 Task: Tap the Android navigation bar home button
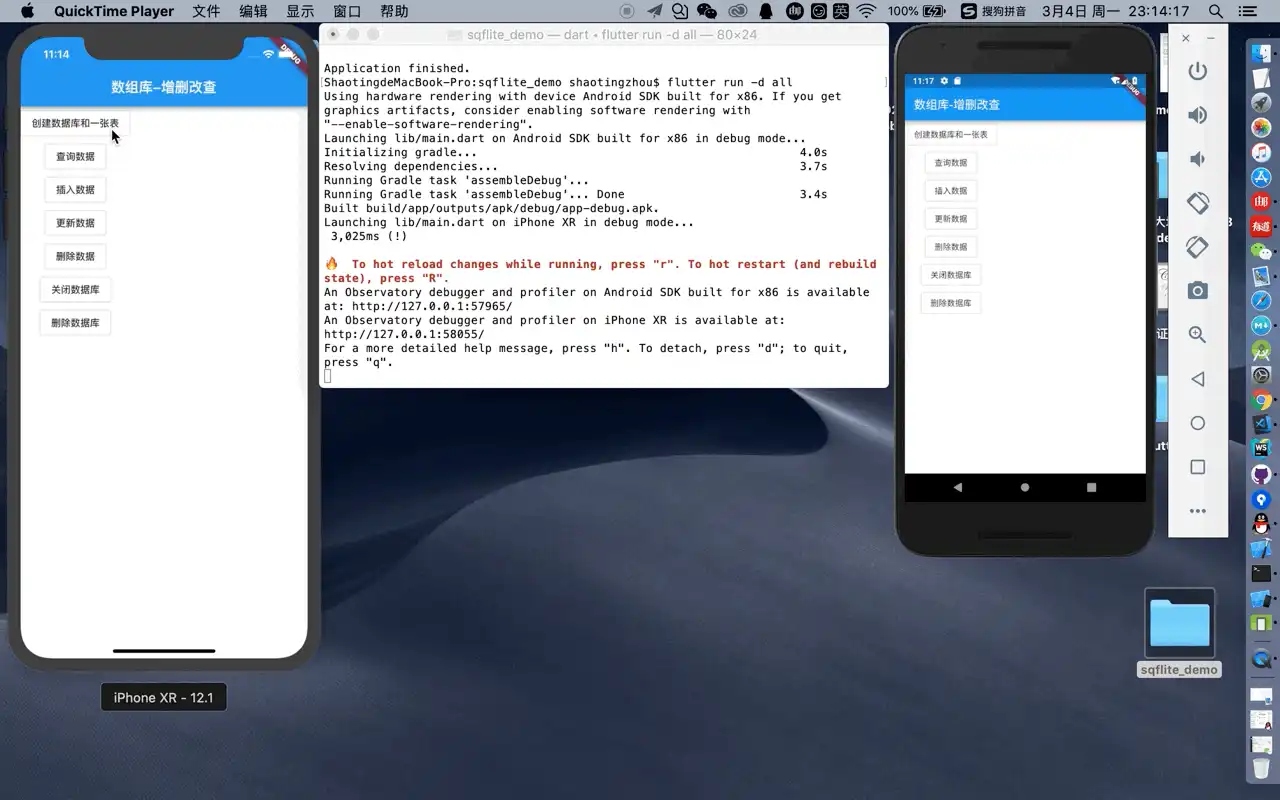1024,487
